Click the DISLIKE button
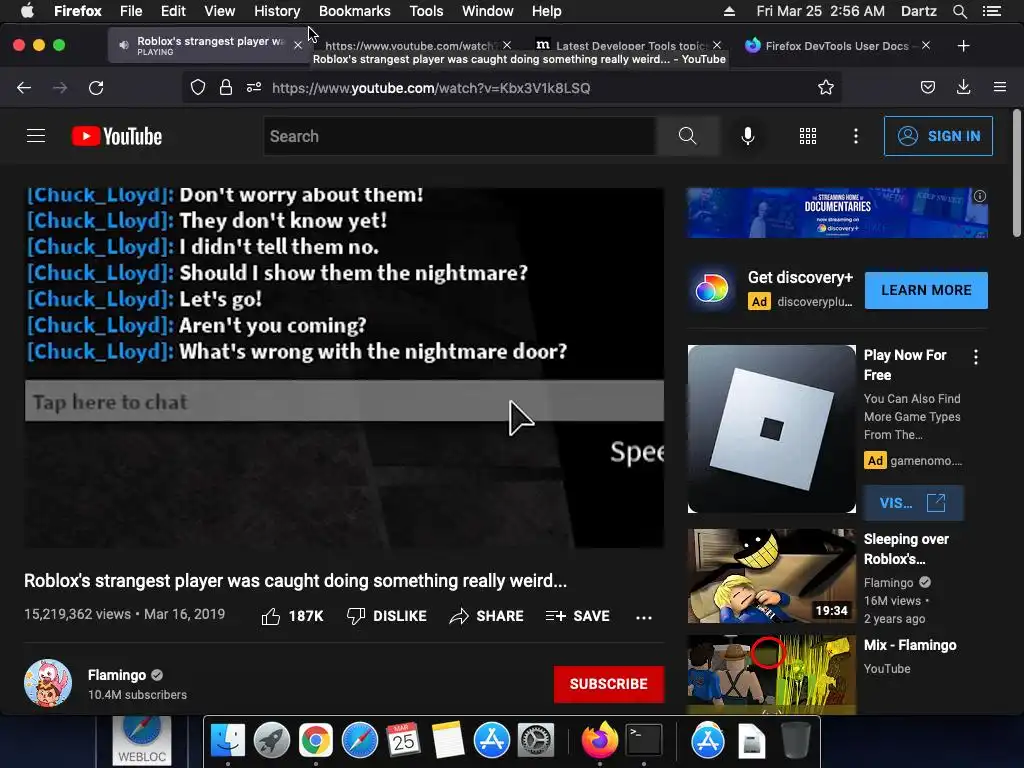The width and height of the screenshot is (1024, 768). click(387, 616)
